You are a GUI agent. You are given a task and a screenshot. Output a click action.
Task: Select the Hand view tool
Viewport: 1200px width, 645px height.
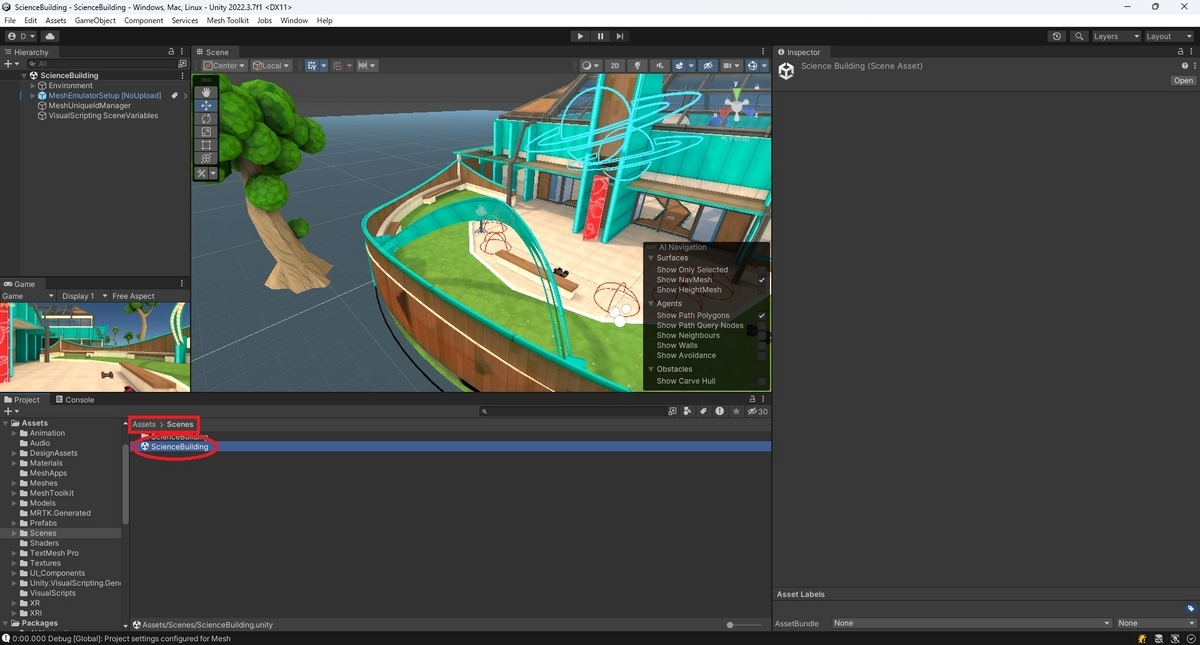(207, 92)
